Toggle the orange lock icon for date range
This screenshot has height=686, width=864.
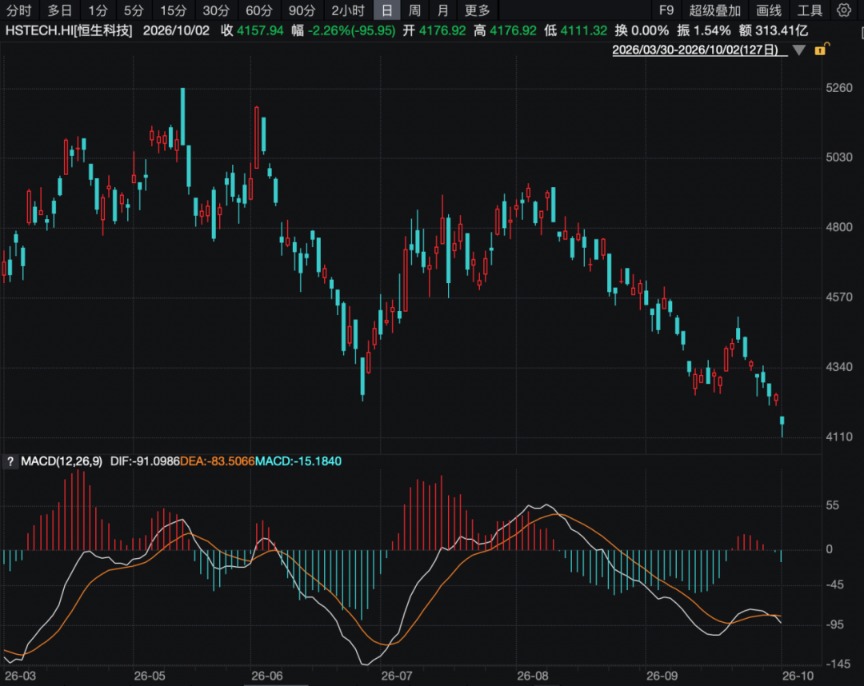[821, 49]
